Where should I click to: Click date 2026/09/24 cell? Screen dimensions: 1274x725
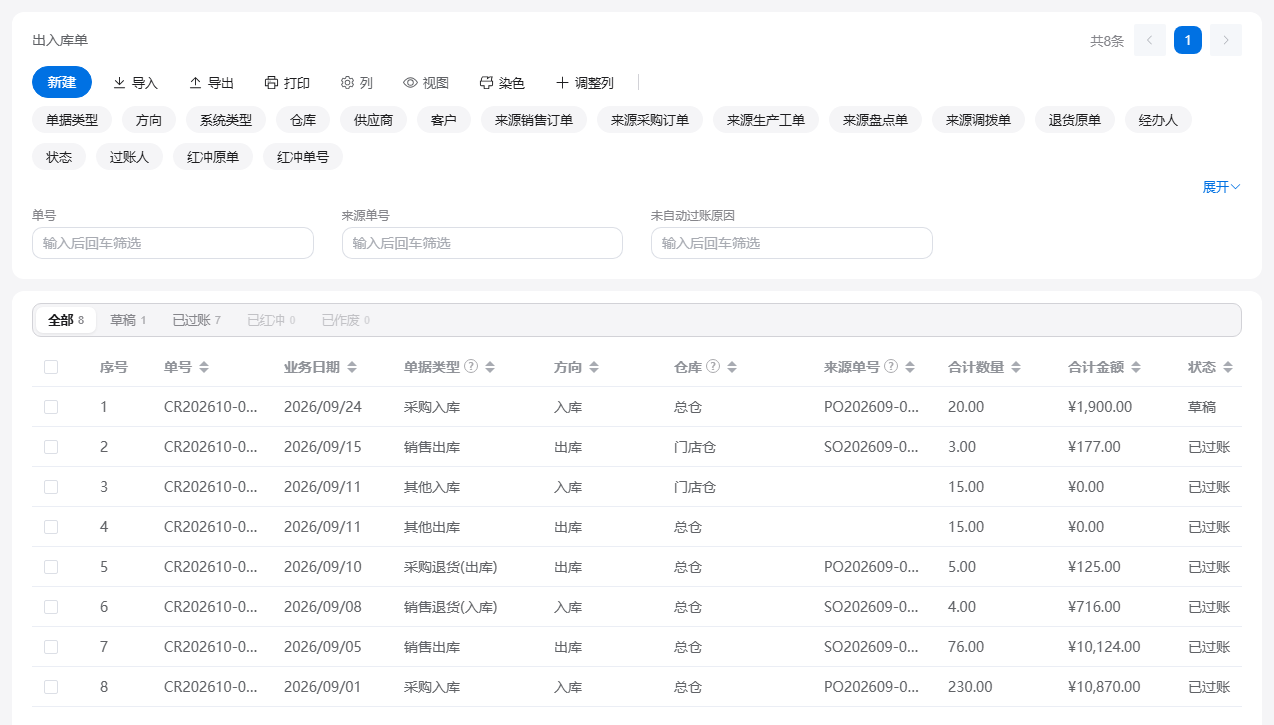(323, 407)
